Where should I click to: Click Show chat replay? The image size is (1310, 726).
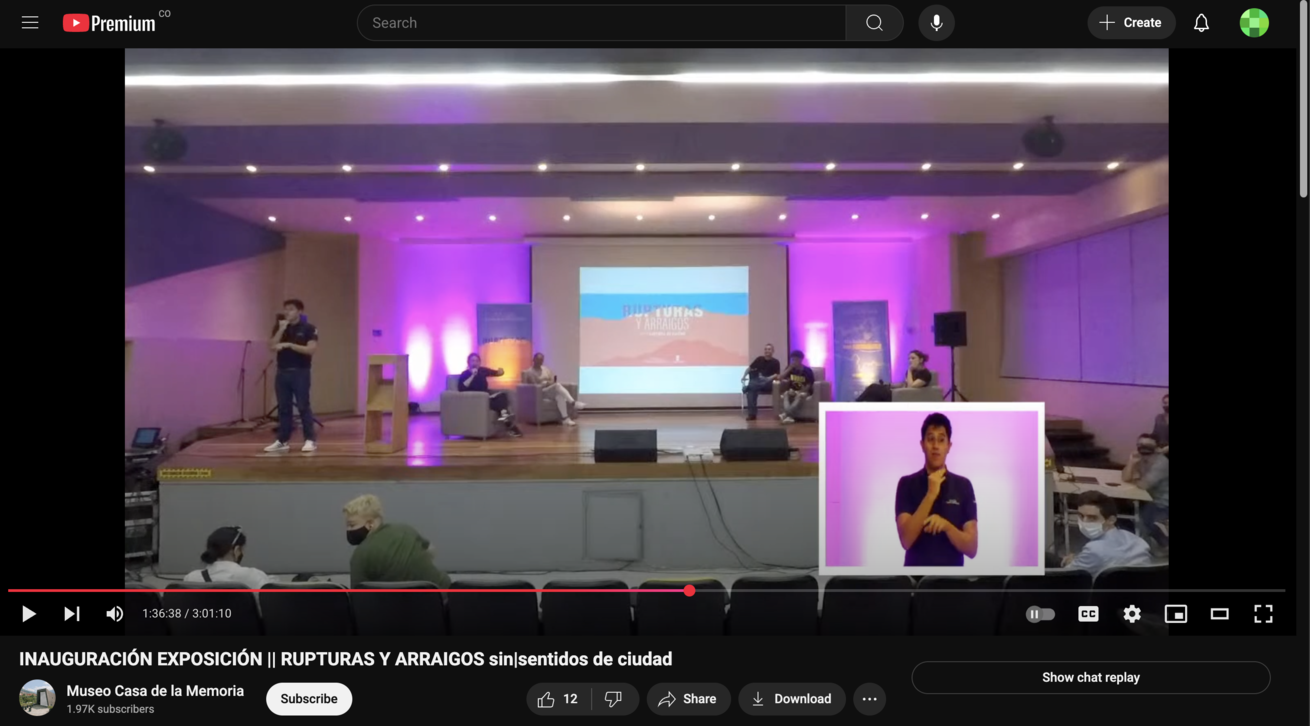pos(1090,677)
